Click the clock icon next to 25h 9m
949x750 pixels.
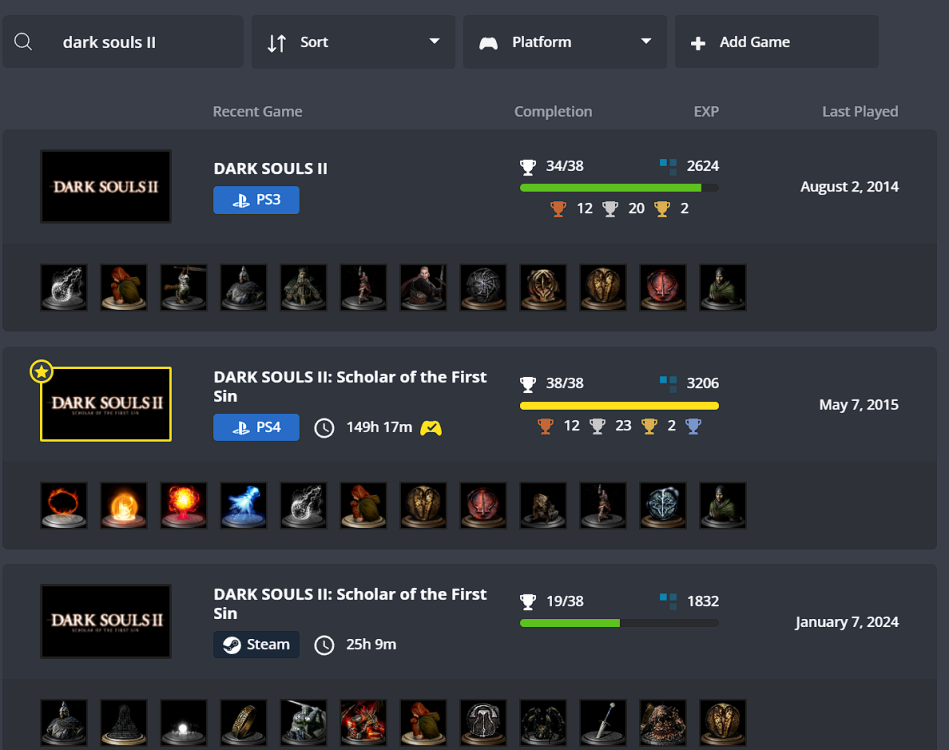324,645
